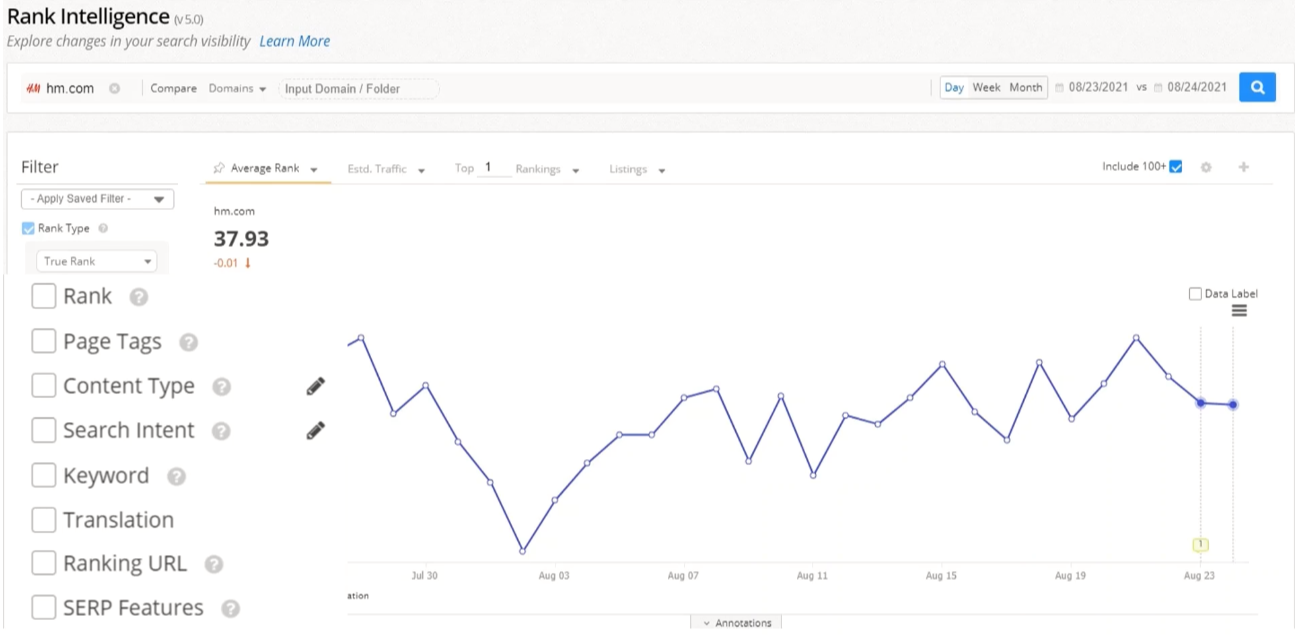Image resolution: width=1302 pixels, height=639 pixels.
Task: Open chart settings via gear icon
Action: coord(1206,167)
